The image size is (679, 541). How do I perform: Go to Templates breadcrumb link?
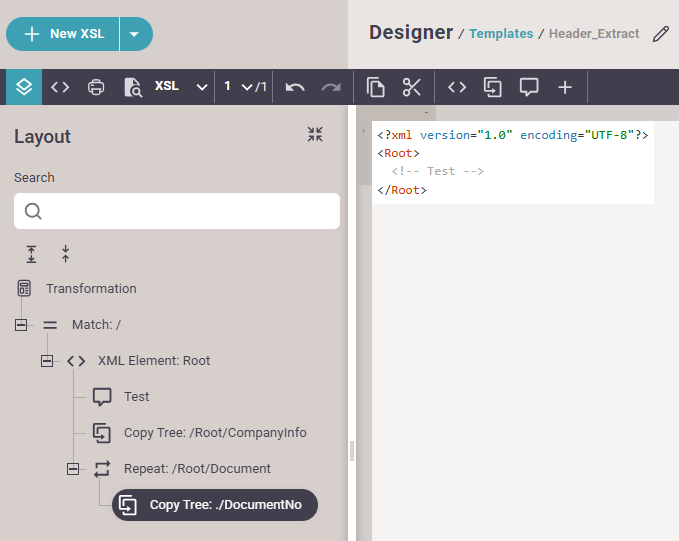click(x=501, y=34)
